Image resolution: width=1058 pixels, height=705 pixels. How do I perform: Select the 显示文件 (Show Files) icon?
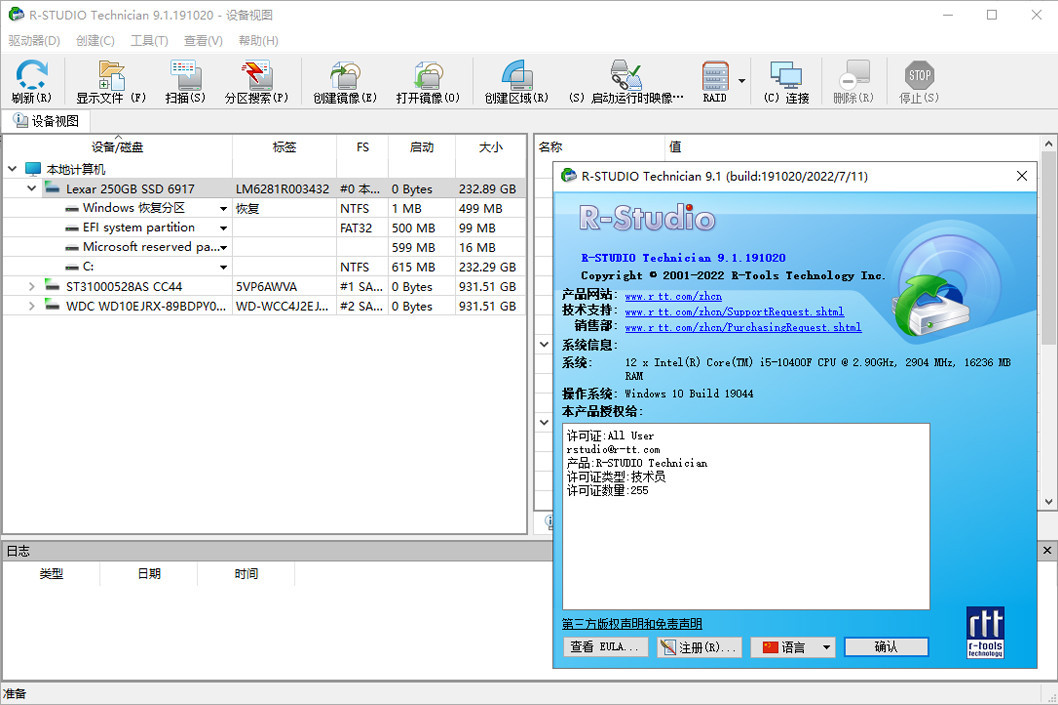coord(110,80)
